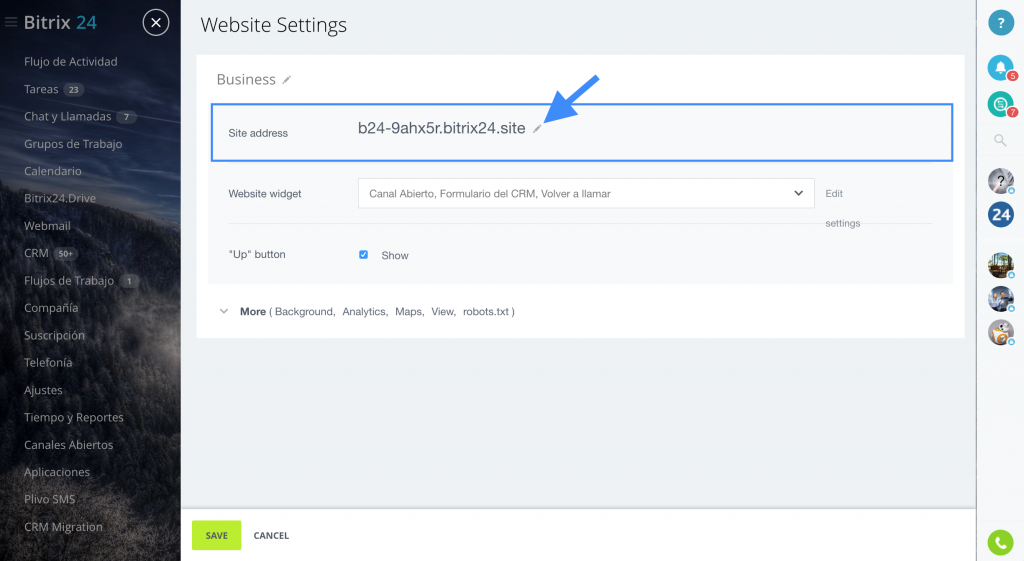Open Webmail in the sidebar

(47, 225)
